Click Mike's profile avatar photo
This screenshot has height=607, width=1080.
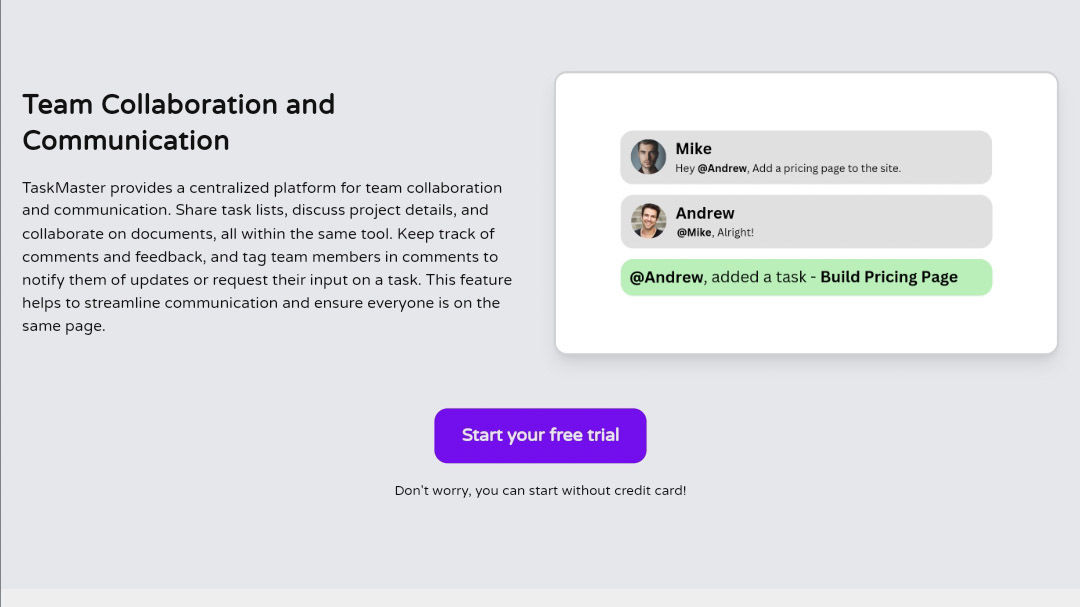(648, 157)
